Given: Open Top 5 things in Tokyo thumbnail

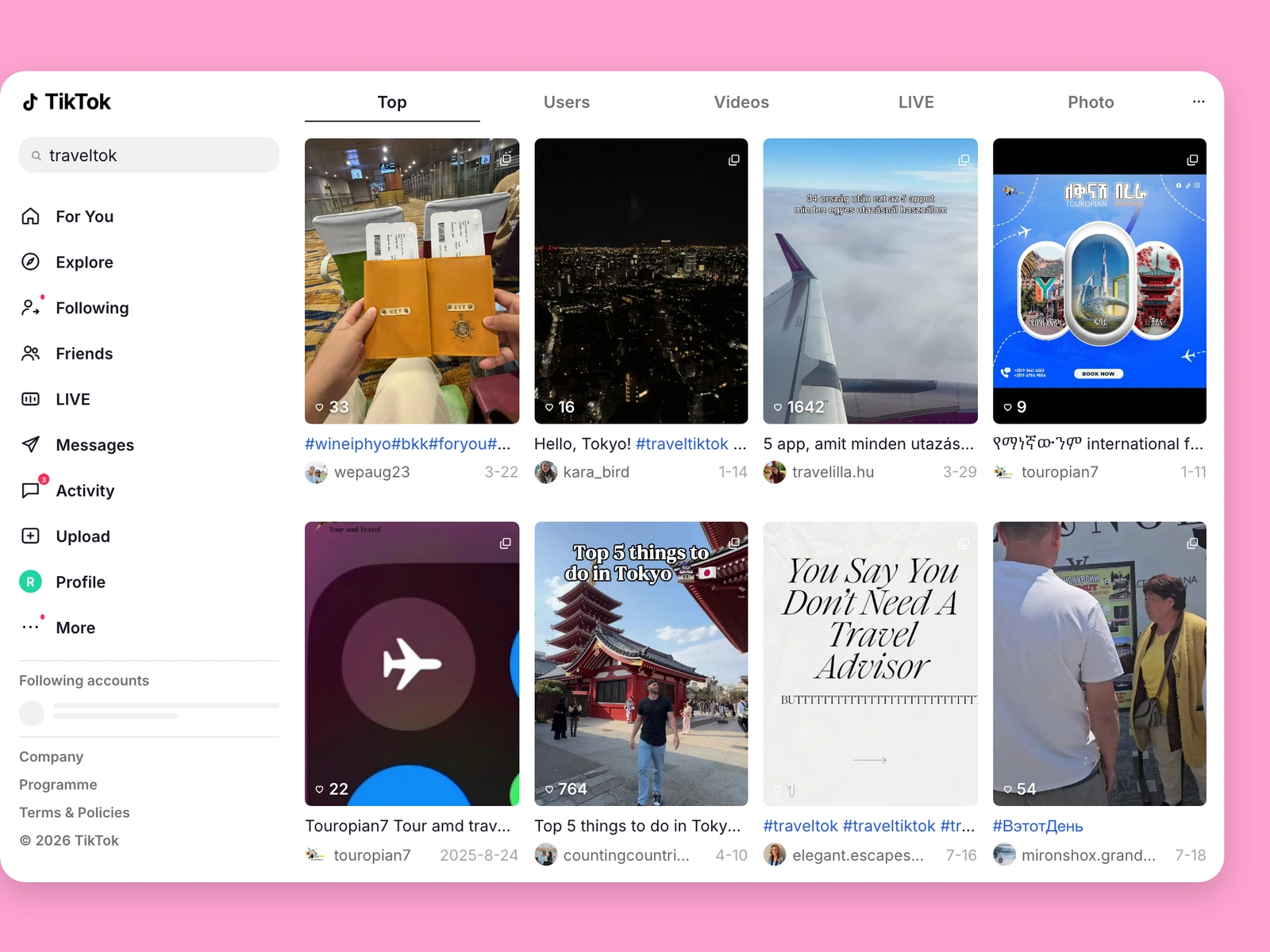Looking at the screenshot, I should pyautogui.click(x=641, y=663).
